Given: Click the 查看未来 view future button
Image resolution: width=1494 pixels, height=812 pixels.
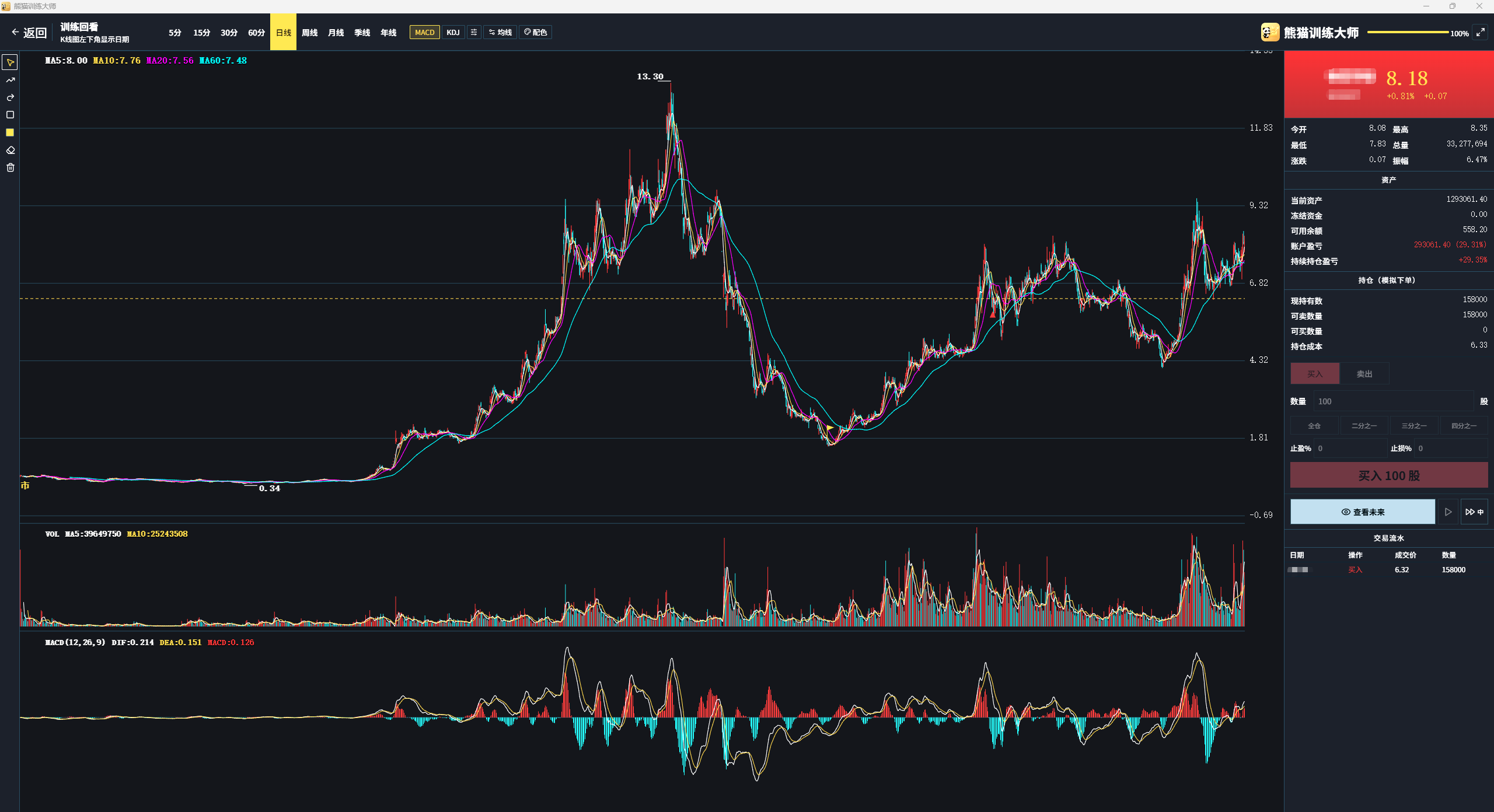Looking at the screenshot, I should click(x=1363, y=512).
